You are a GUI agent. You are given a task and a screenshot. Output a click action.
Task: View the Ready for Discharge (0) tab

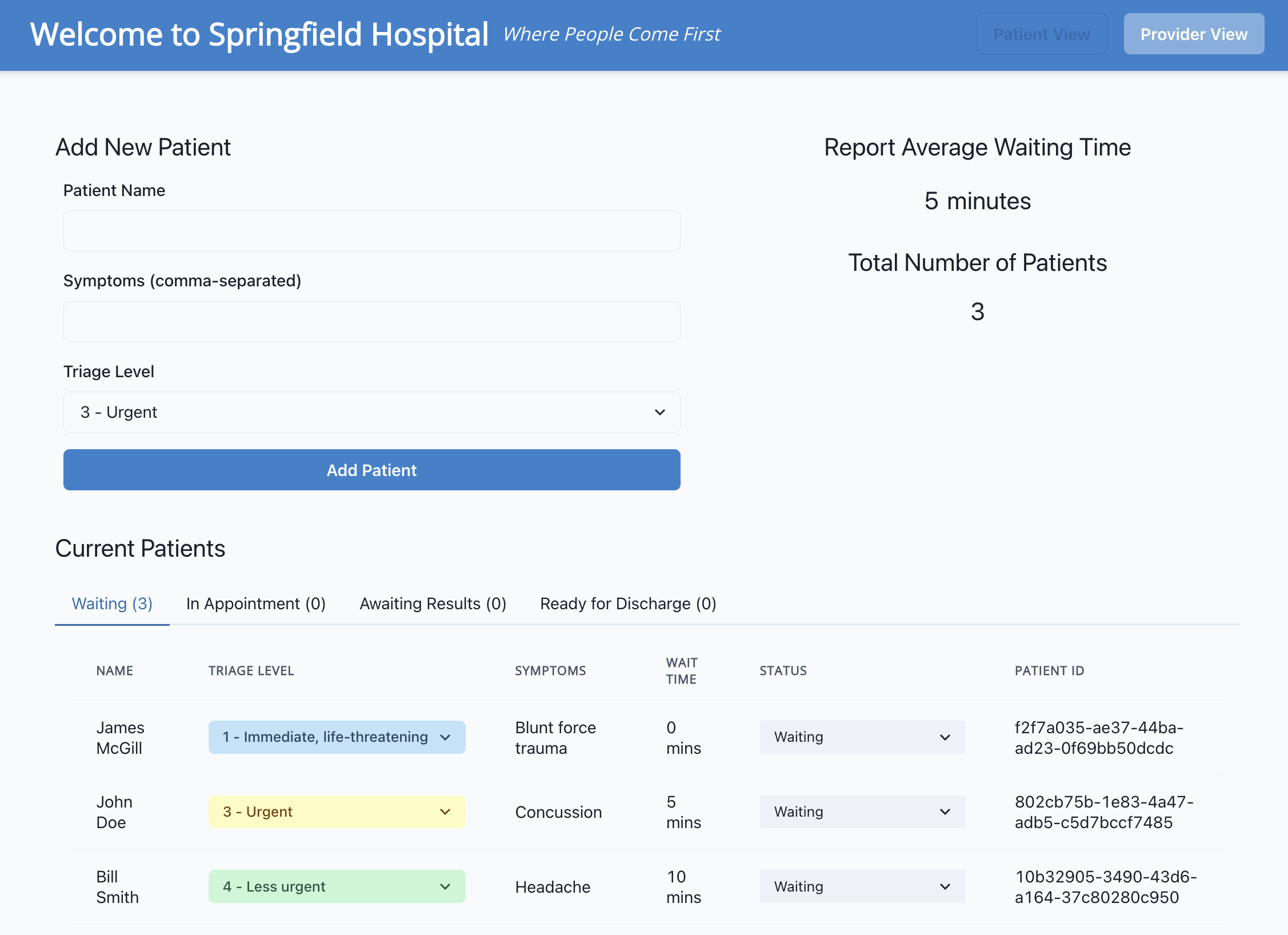tap(628, 604)
